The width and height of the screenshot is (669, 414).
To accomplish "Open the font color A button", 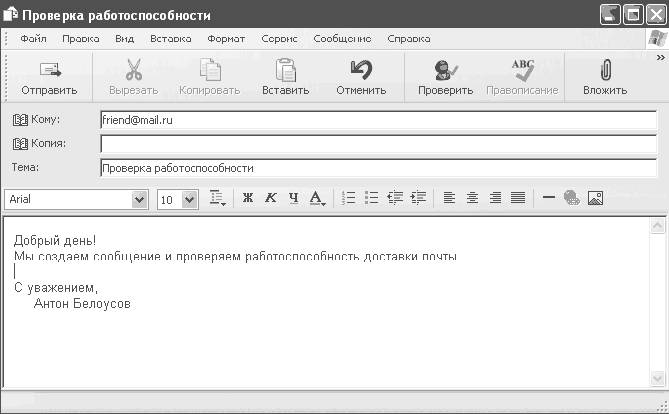I will point(317,198).
